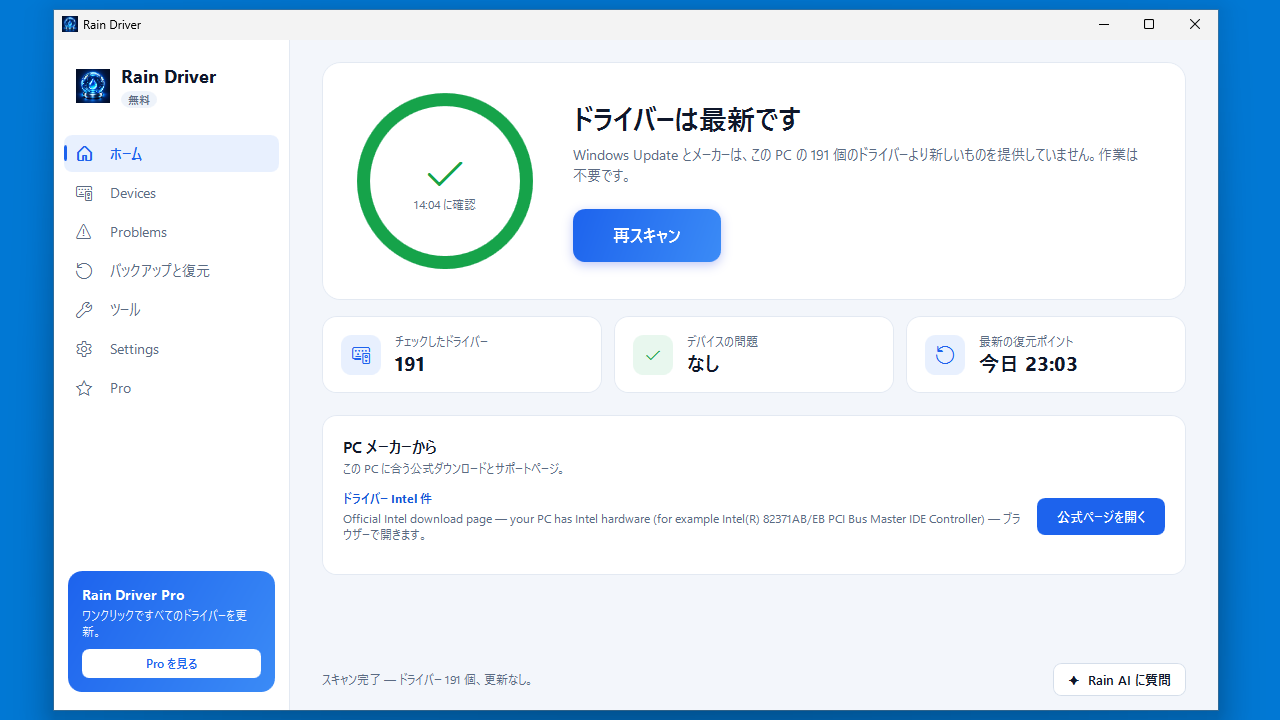Click the Rain Driver logo in sidebar
This screenshot has width=1280, height=720.
click(x=93, y=86)
